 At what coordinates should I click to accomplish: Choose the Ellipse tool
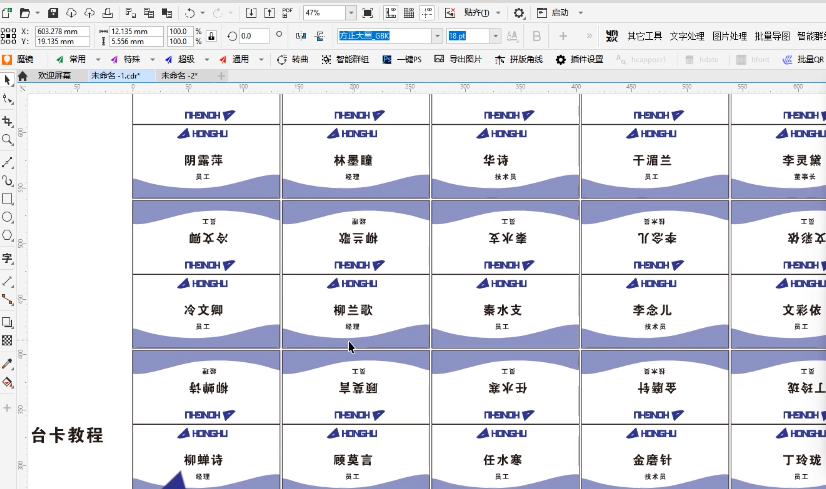point(7,217)
